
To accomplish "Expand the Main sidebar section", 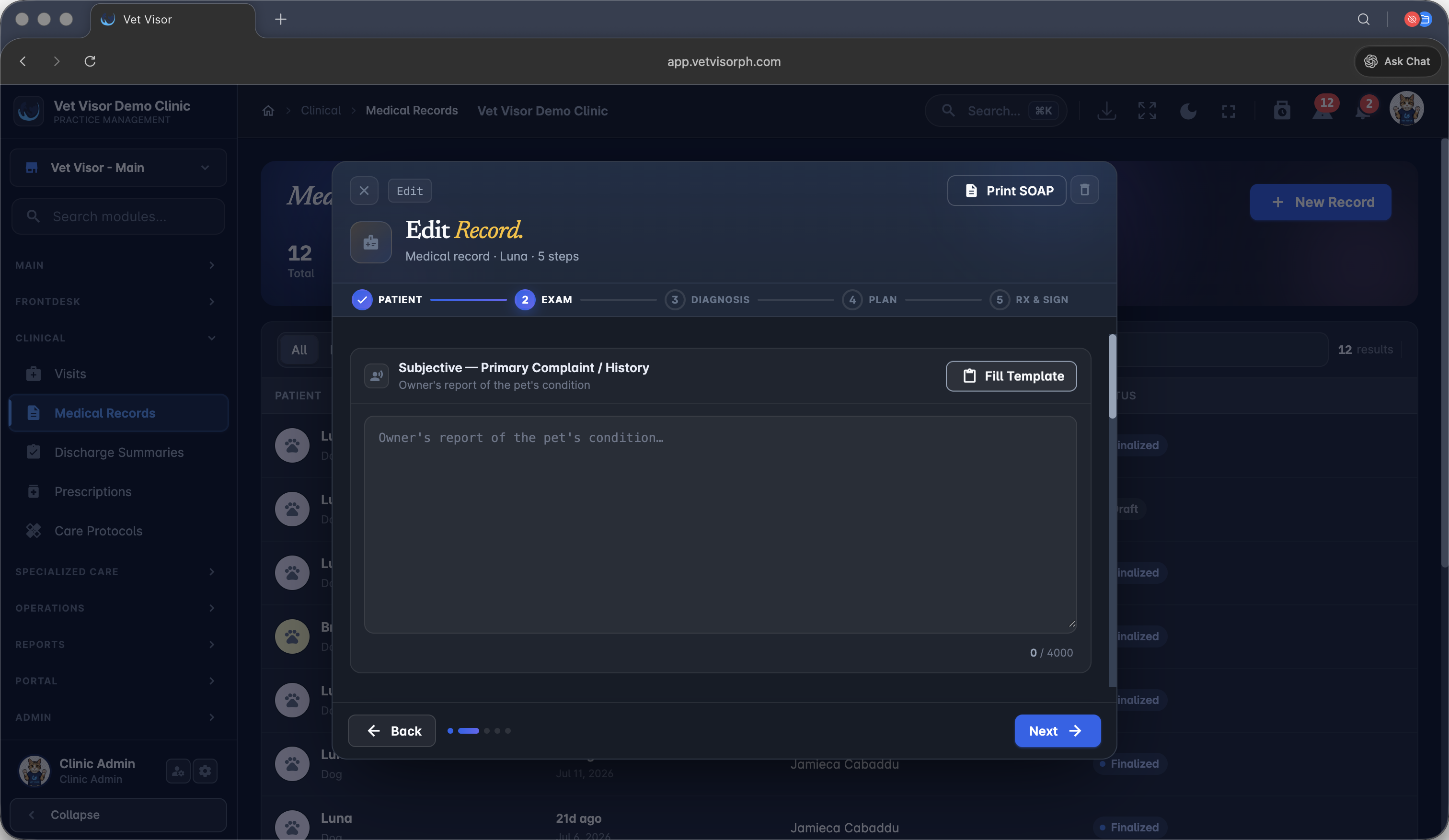I will click(x=115, y=265).
